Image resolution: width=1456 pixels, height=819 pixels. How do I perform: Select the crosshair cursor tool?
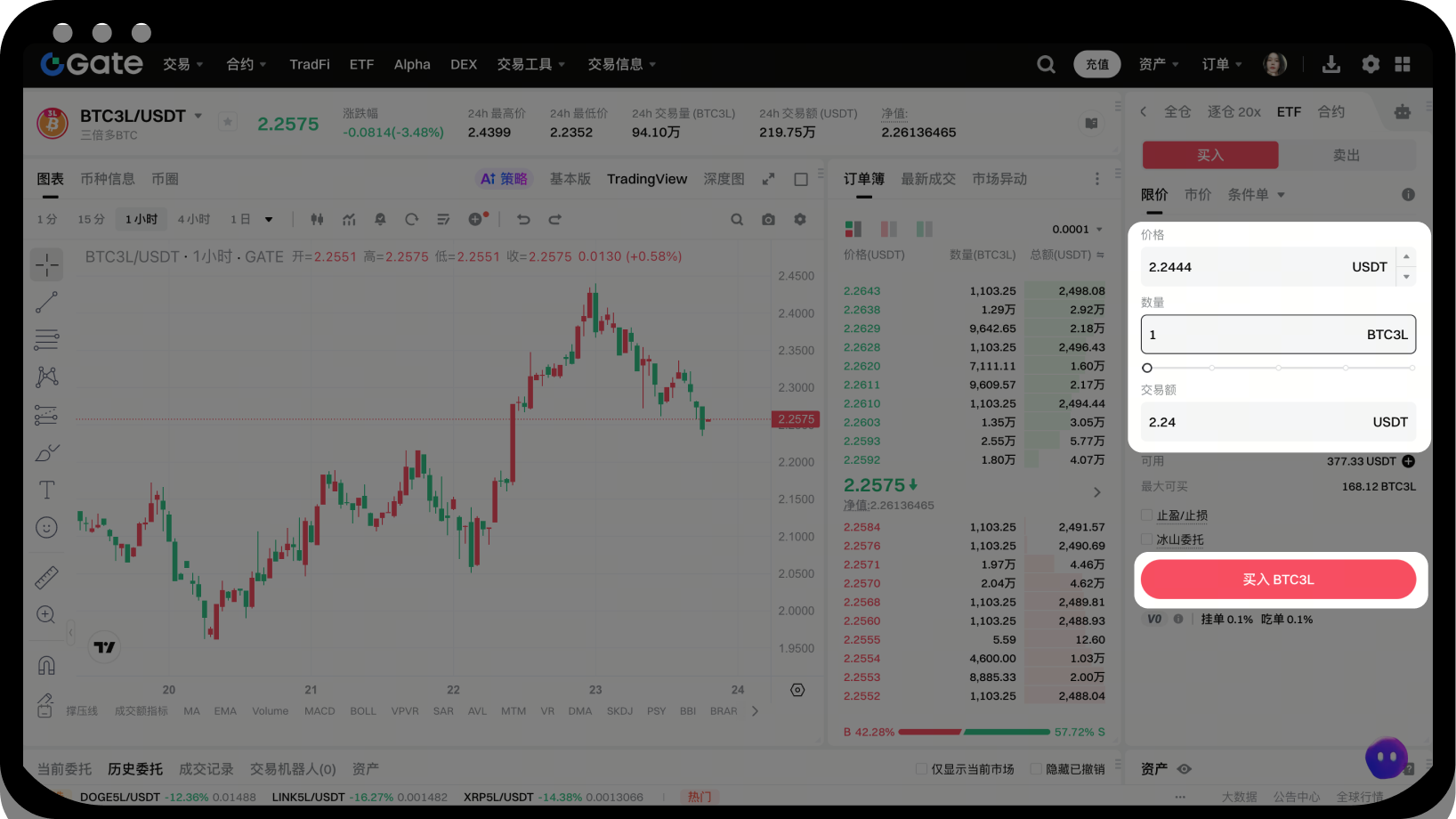tap(47, 264)
